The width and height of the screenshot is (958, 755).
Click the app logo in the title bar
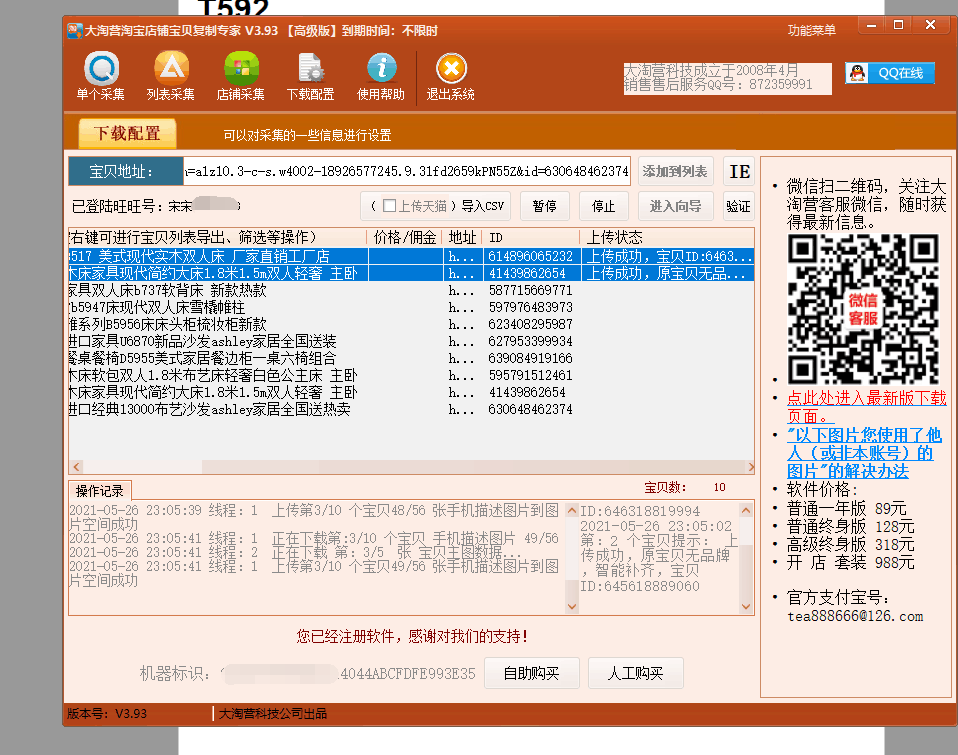coord(75,31)
